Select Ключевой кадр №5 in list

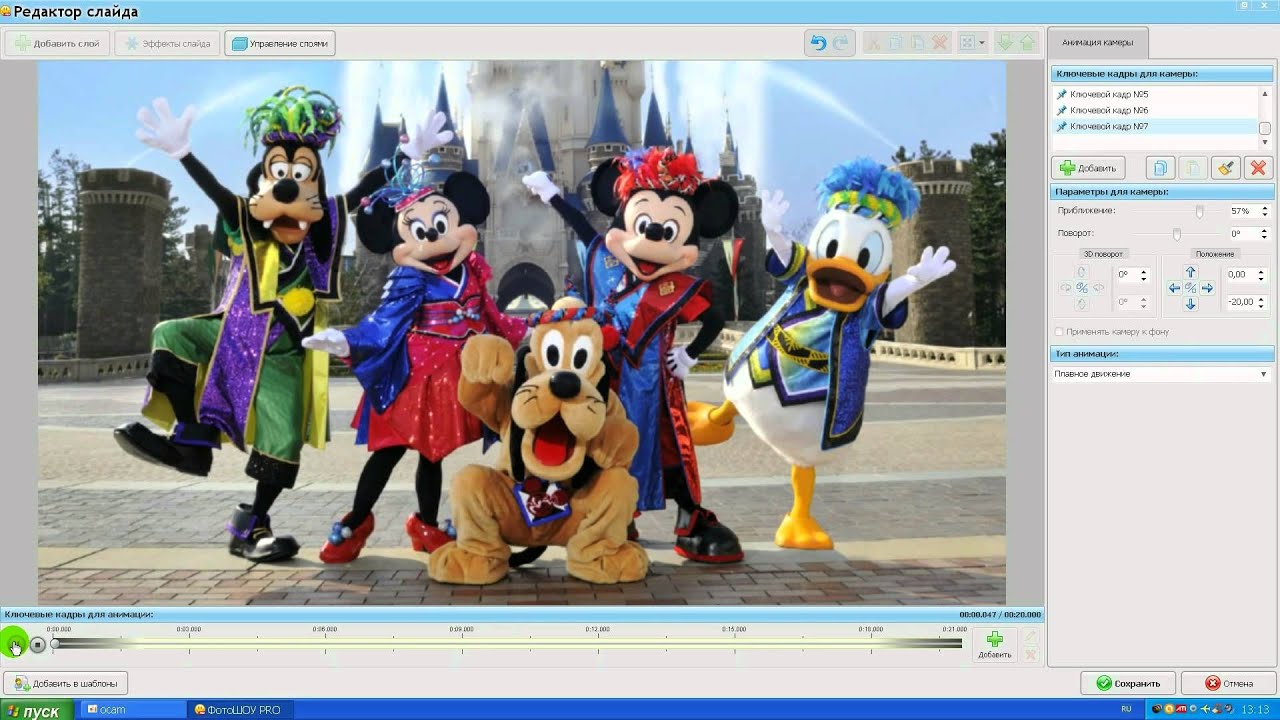click(x=1155, y=94)
